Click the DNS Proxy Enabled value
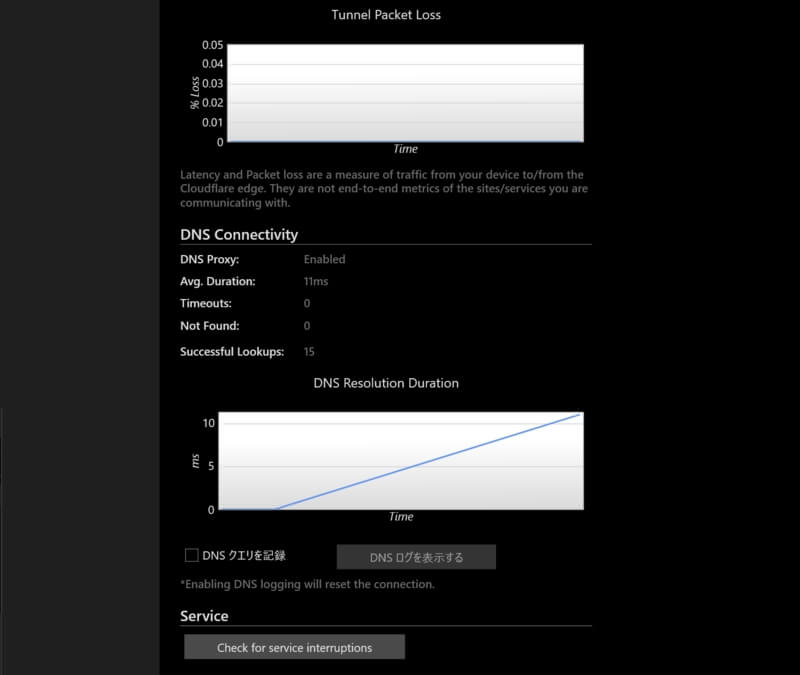800x675 pixels. pos(324,259)
